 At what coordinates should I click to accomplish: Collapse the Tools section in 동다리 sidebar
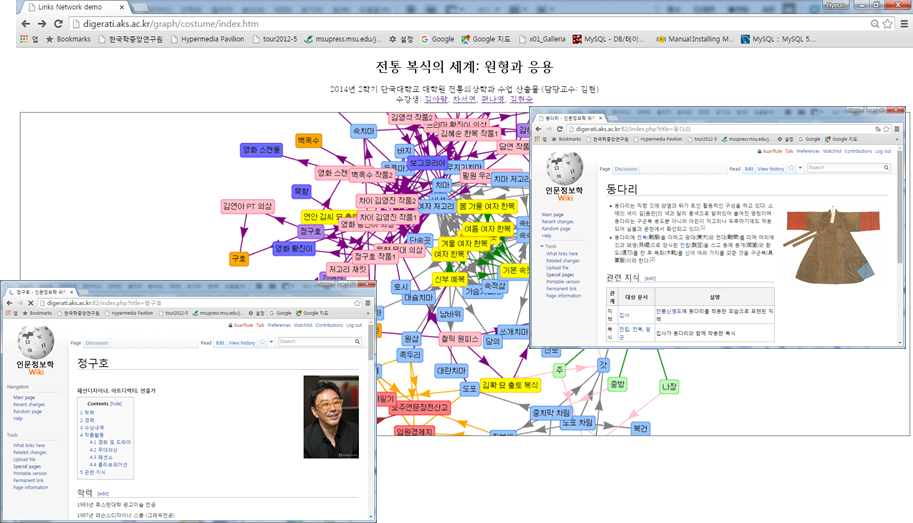tap(544, 245)
